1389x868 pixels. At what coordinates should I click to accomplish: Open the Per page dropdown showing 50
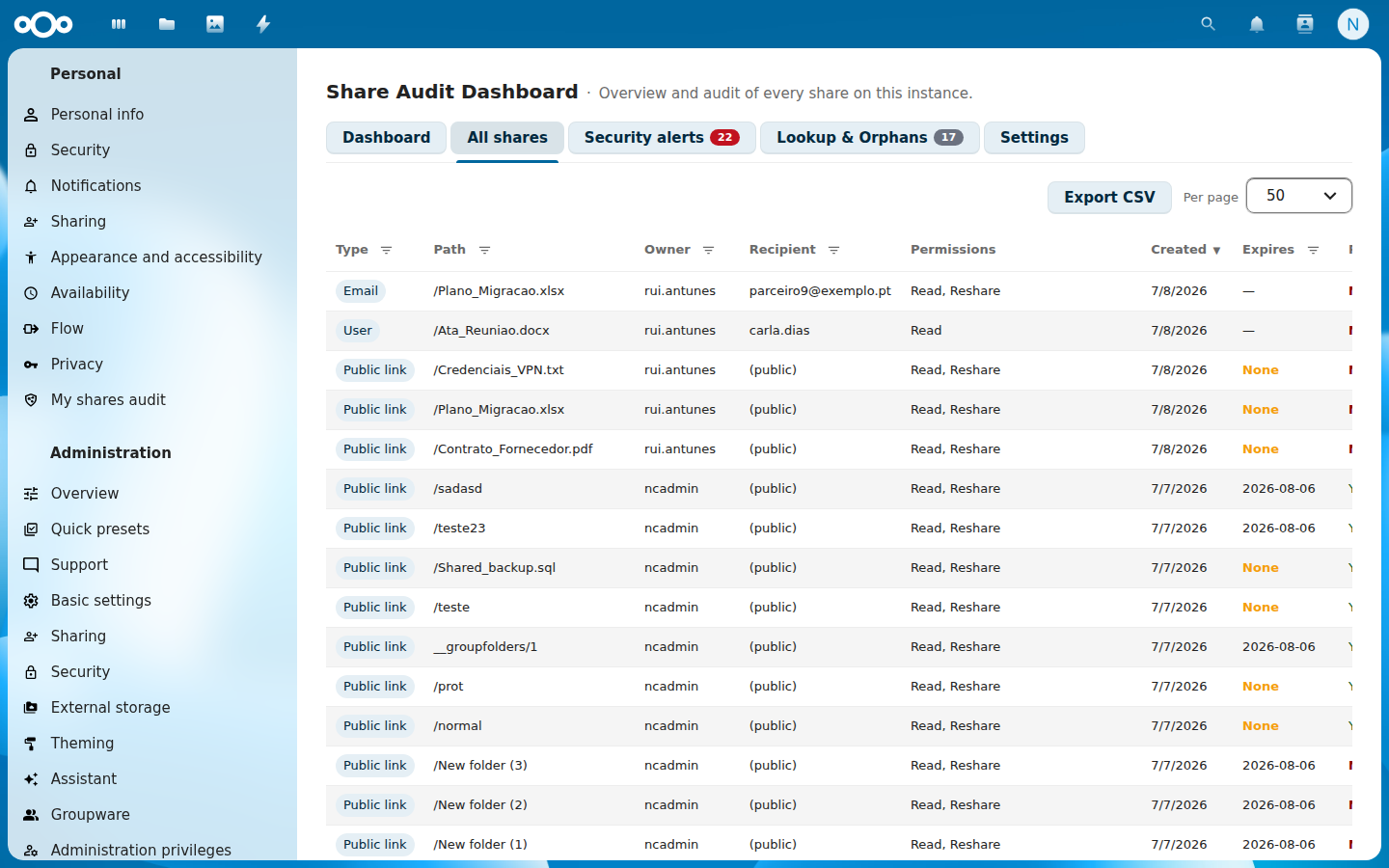(1298, 196)
